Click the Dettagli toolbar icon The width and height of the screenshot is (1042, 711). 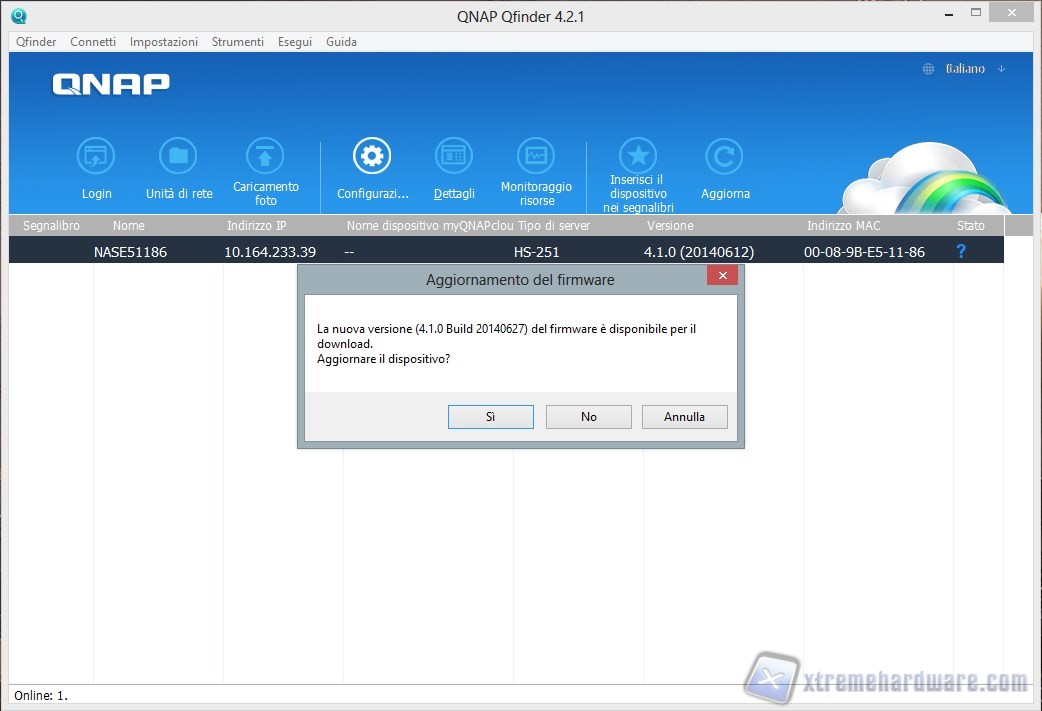click(x=454, y=157)
